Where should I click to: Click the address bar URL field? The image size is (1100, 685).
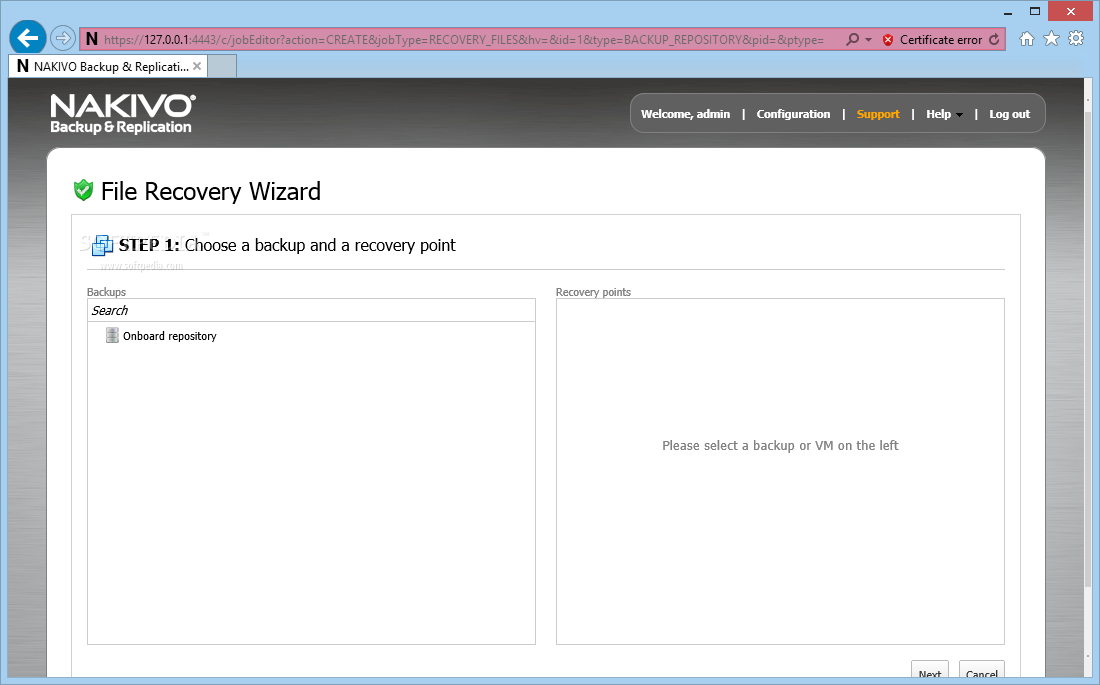[x=463, y=39]
